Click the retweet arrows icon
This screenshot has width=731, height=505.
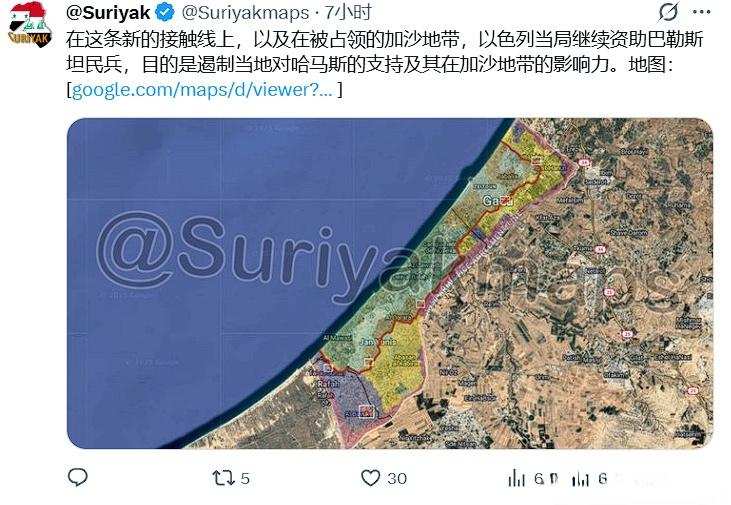(221, 478)
